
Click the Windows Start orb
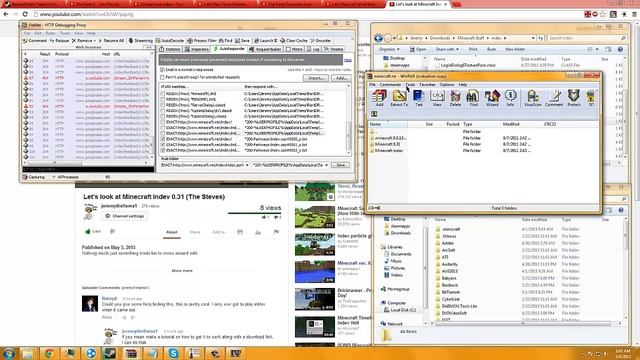coord(8,353)
